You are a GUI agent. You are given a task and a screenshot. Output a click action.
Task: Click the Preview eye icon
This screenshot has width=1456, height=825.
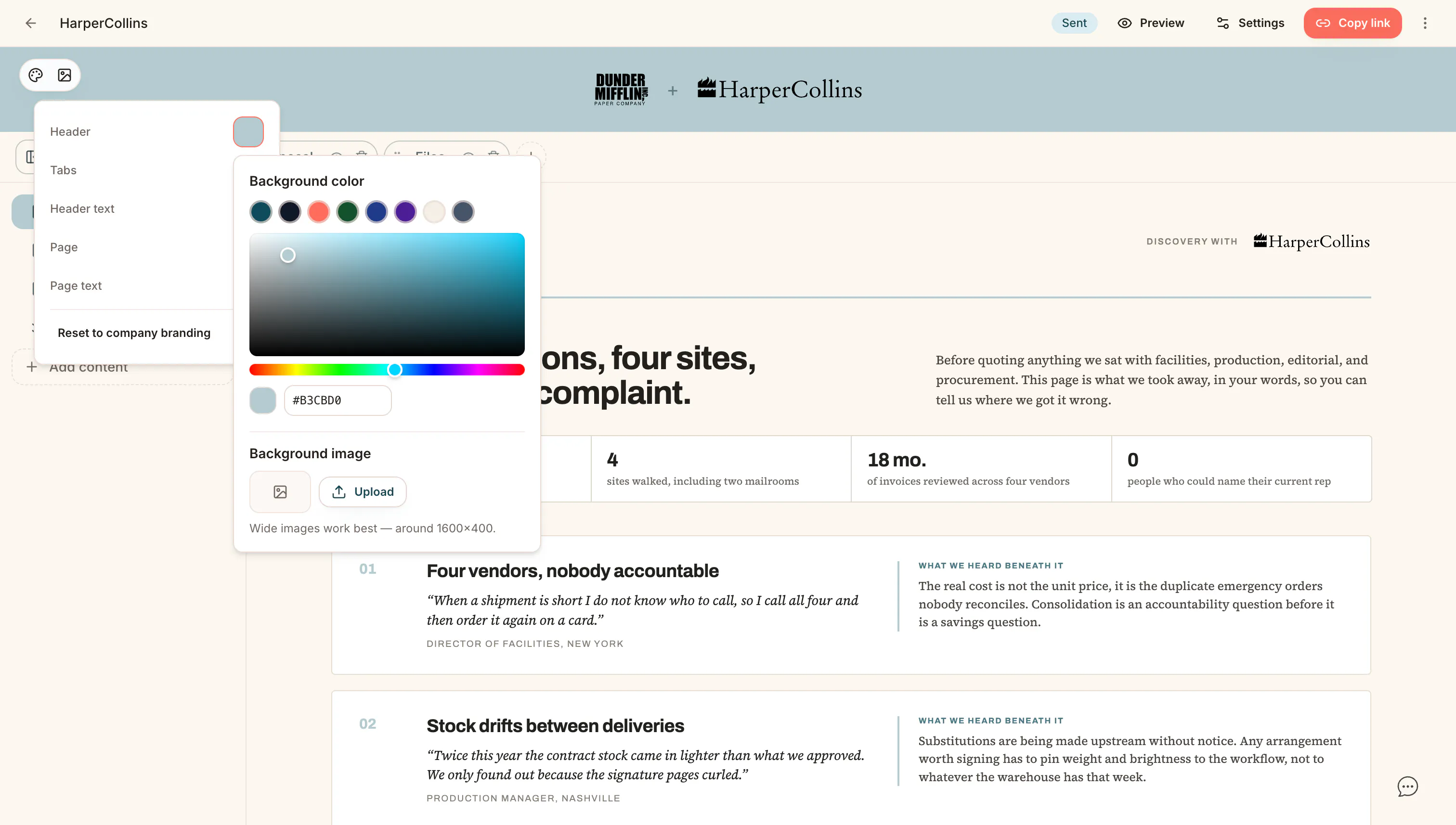tap(1124, 23)
